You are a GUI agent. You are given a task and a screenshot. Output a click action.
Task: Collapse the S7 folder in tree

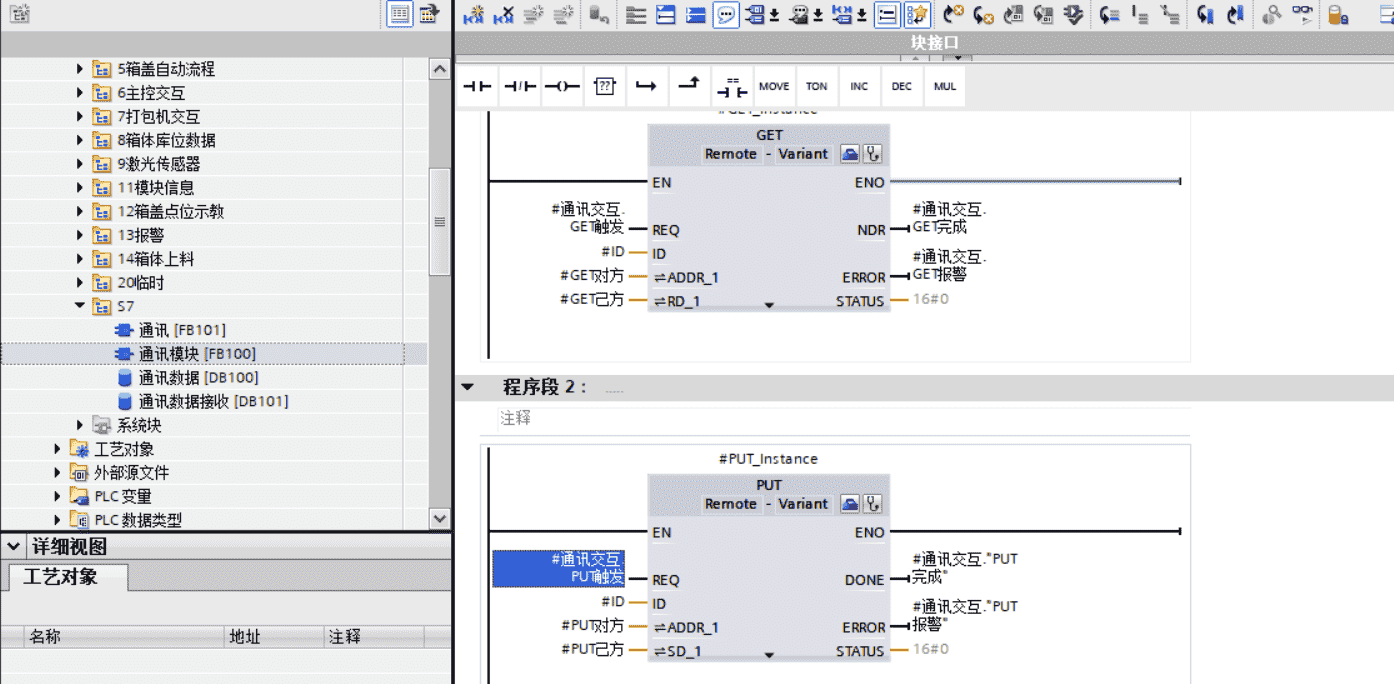(x=81, y=306)
